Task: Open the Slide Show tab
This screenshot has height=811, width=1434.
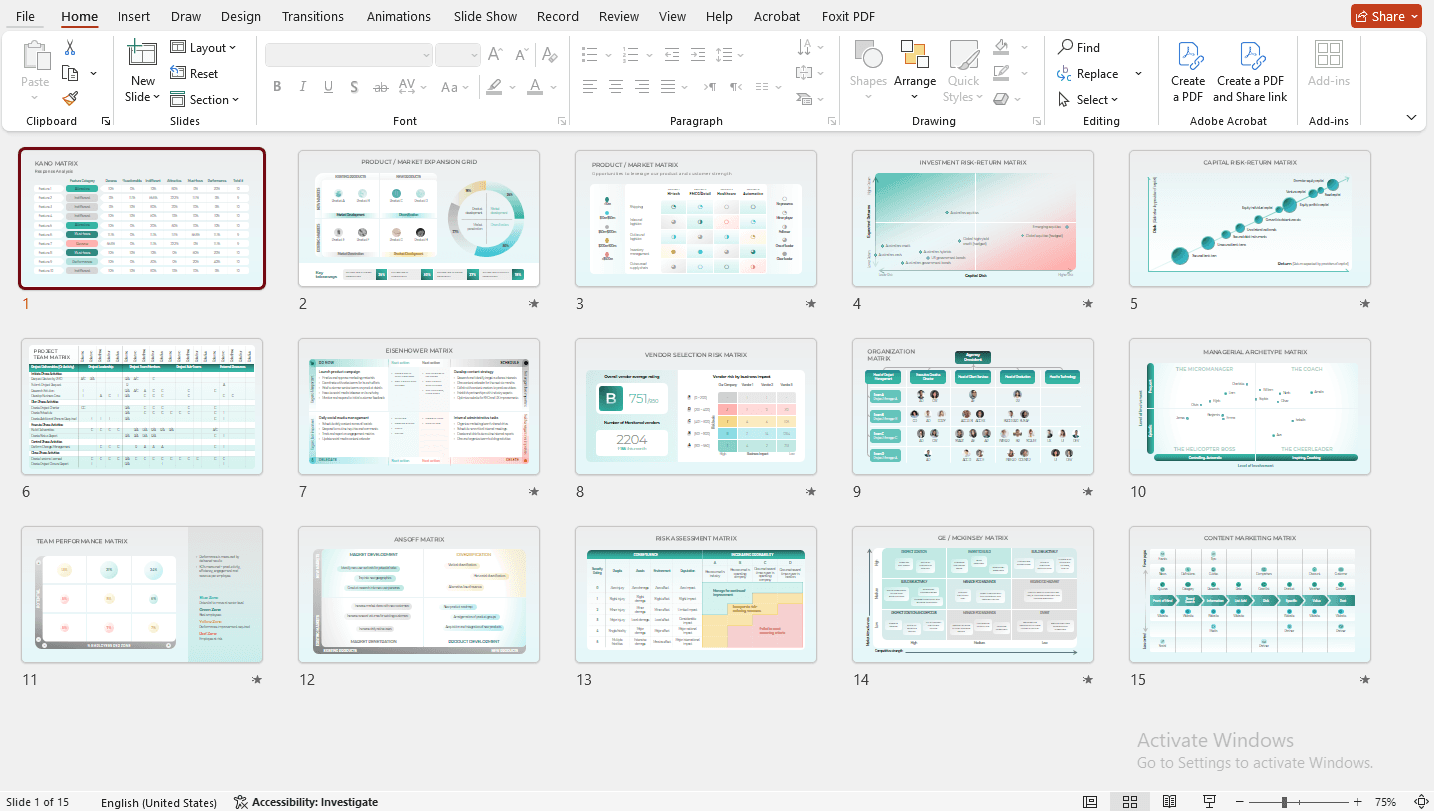Action: (x=485, y=16)
